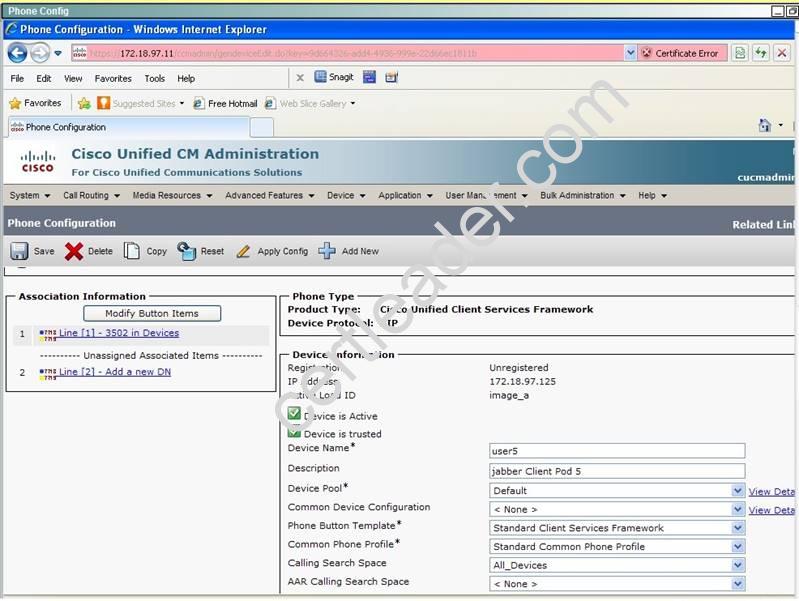Viewport: 799px width, 601px height.
Task: Click the browser Forward arrow button
Action: tap(40, 53)
